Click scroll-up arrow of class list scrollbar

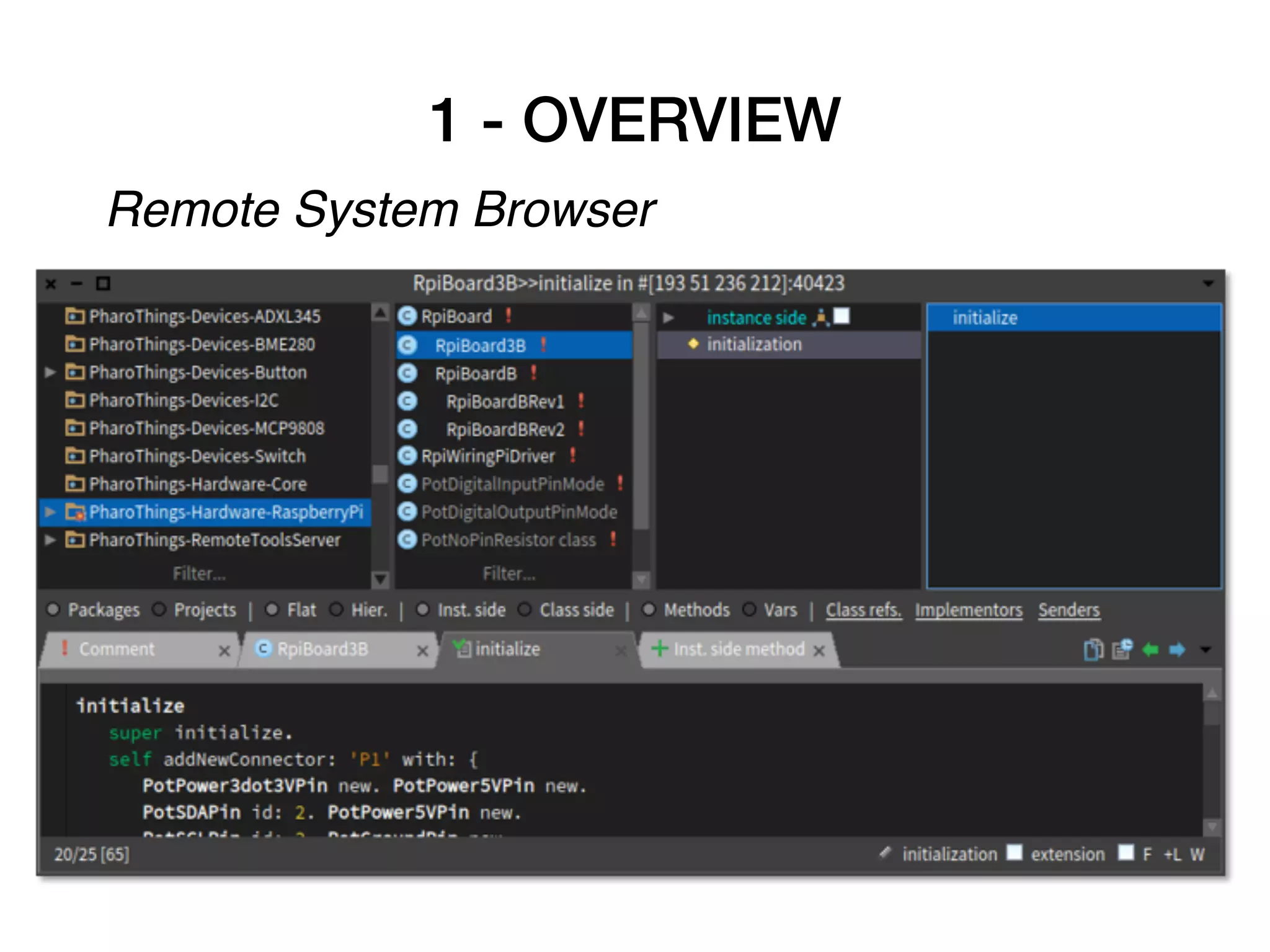[641, 313]
